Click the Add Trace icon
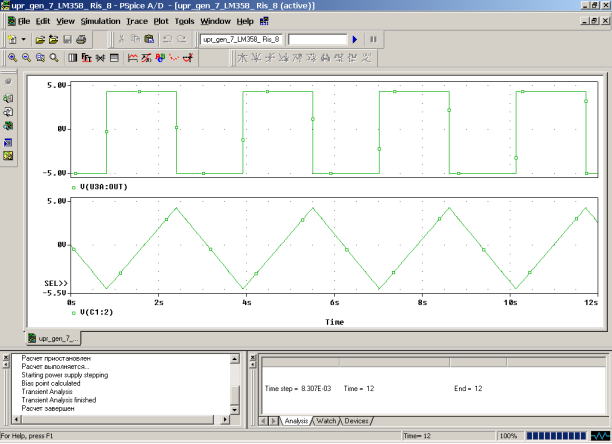Screen dimensions: 612x444 point(133,58)
